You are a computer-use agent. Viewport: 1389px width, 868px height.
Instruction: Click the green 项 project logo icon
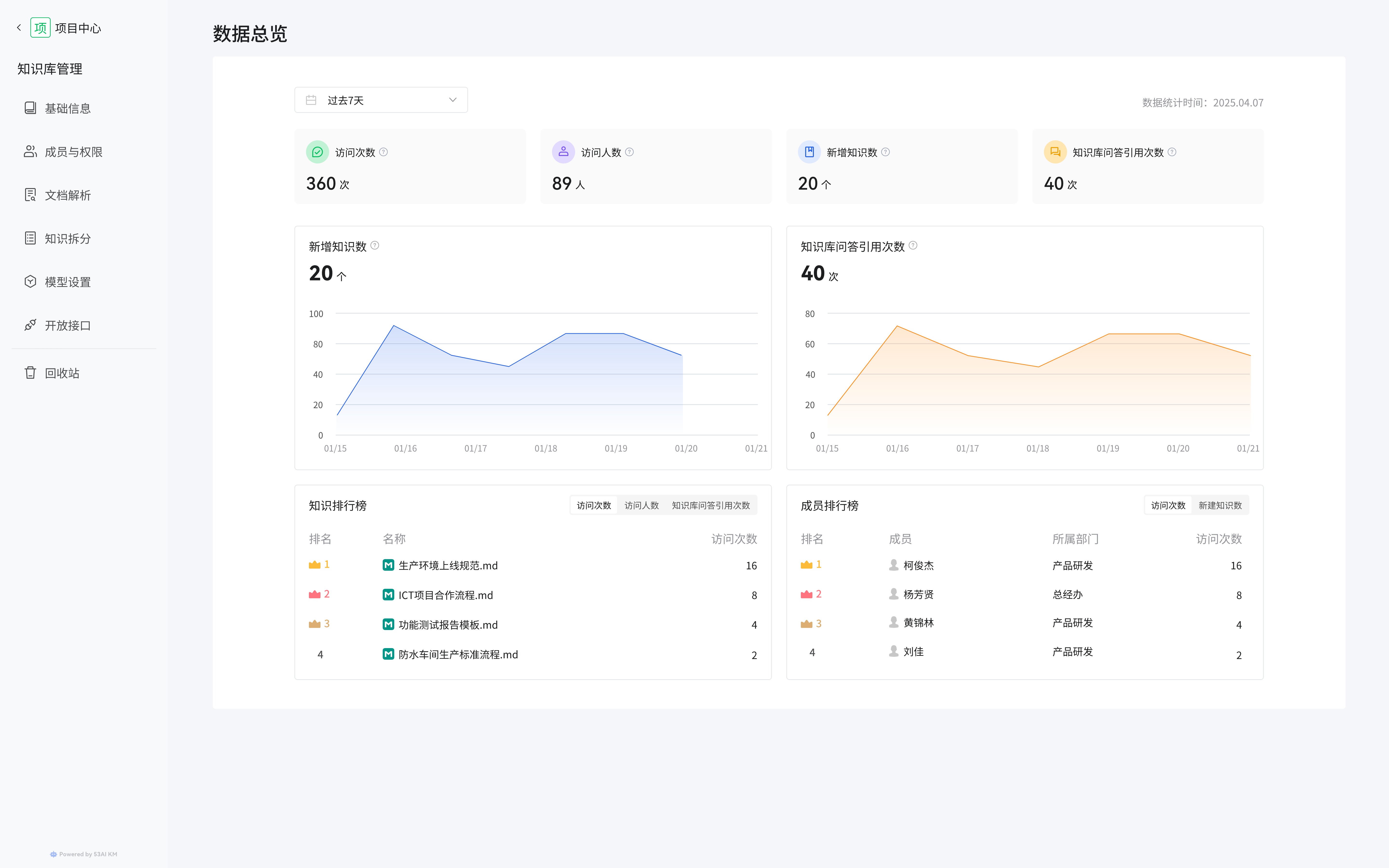40,27
